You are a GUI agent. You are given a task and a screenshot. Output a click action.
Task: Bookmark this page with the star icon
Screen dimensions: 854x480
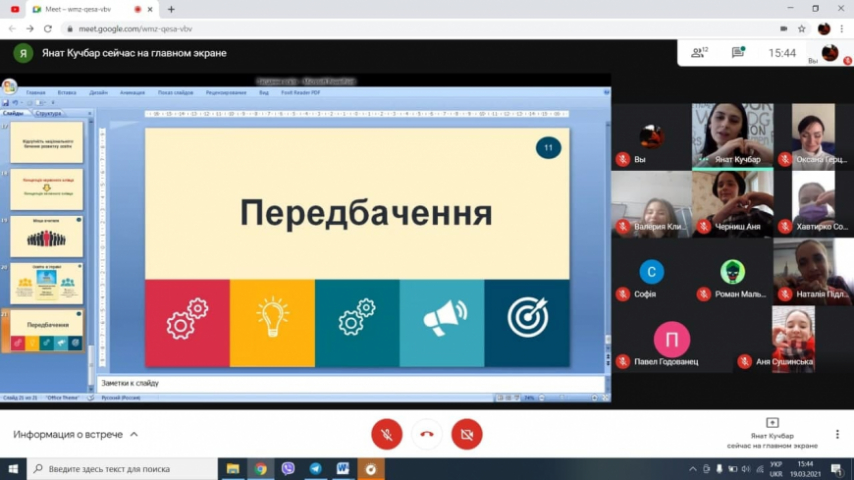pos(801,29)
